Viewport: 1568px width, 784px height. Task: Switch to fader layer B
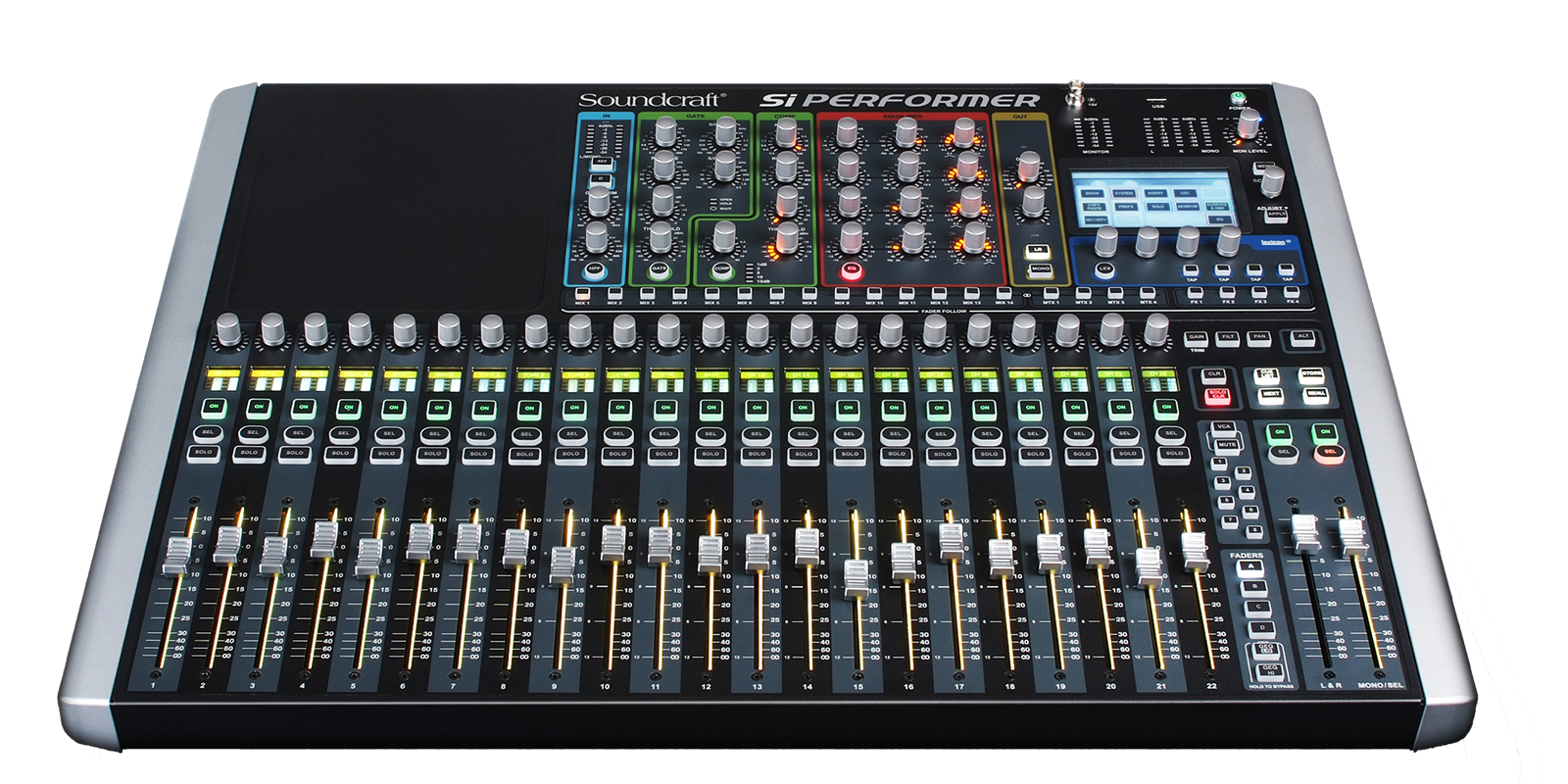[x=1253, y=588]
